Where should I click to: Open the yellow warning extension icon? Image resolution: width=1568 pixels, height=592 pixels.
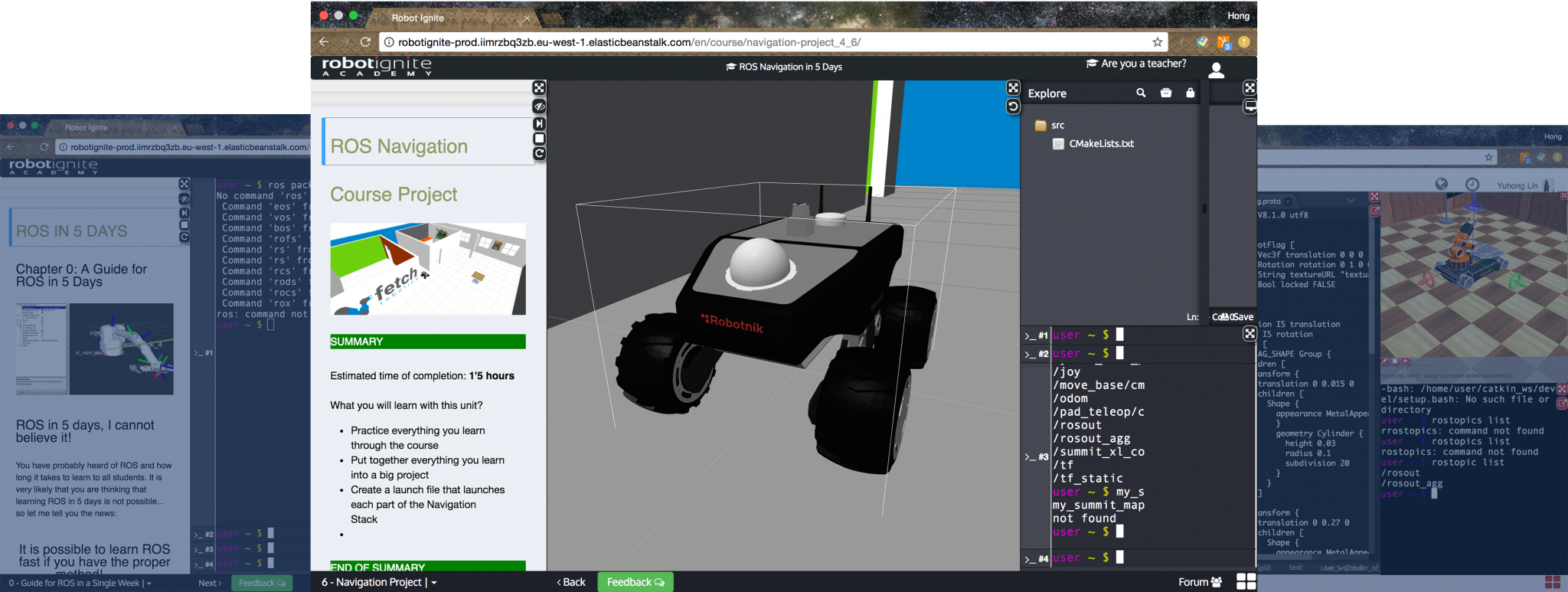coord(1244,42)
